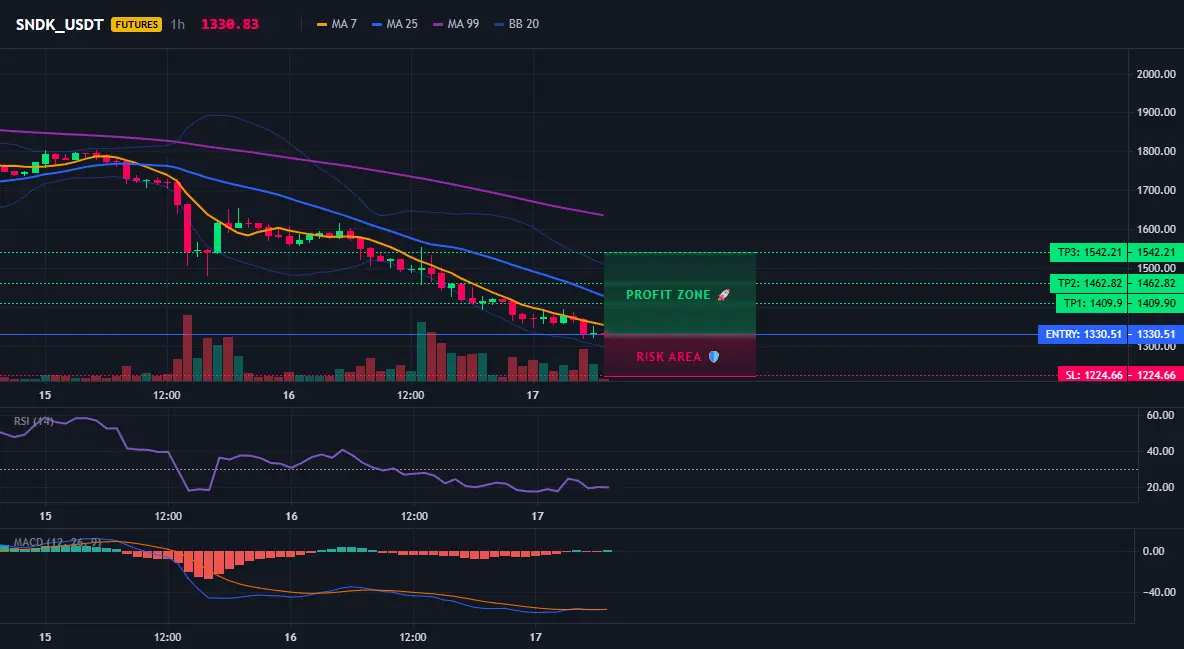Click the SL: 1224.66 label
This screenshot has width=1184, height=649.
pos(1093,375)
